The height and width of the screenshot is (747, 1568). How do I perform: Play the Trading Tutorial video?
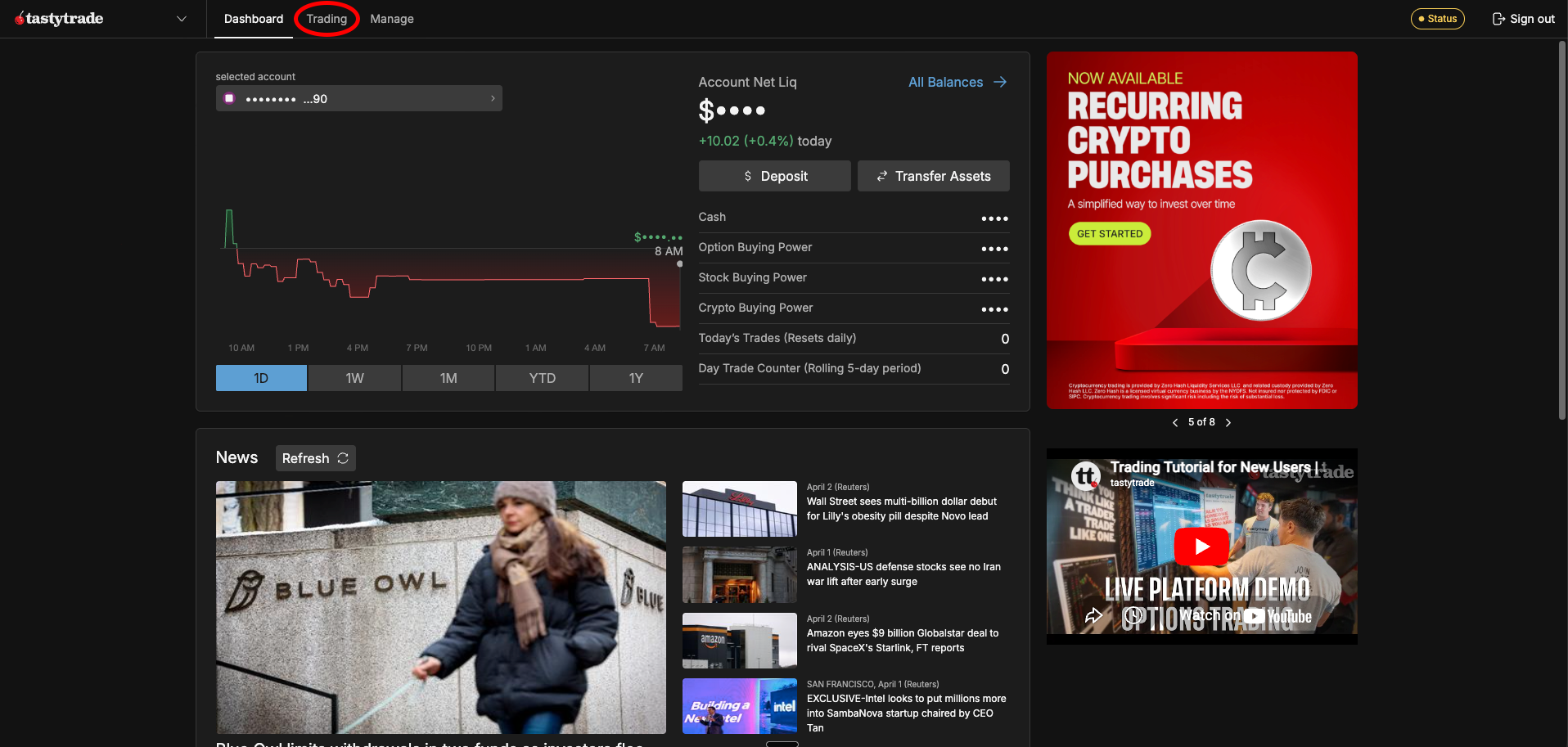1201,547
